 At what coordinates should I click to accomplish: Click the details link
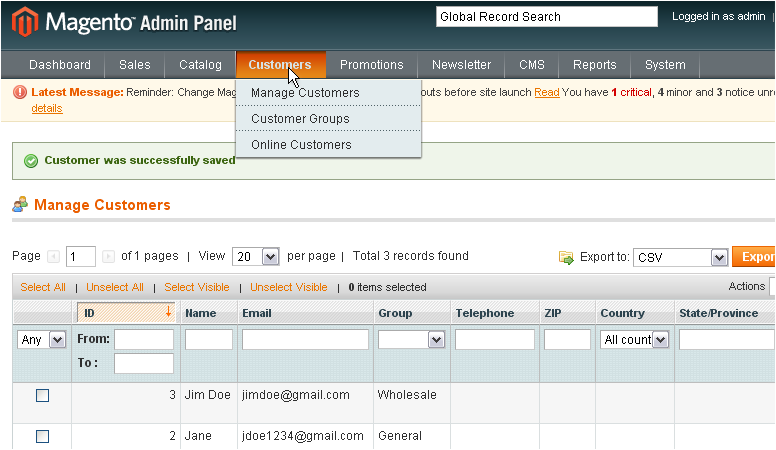point(47,108)
